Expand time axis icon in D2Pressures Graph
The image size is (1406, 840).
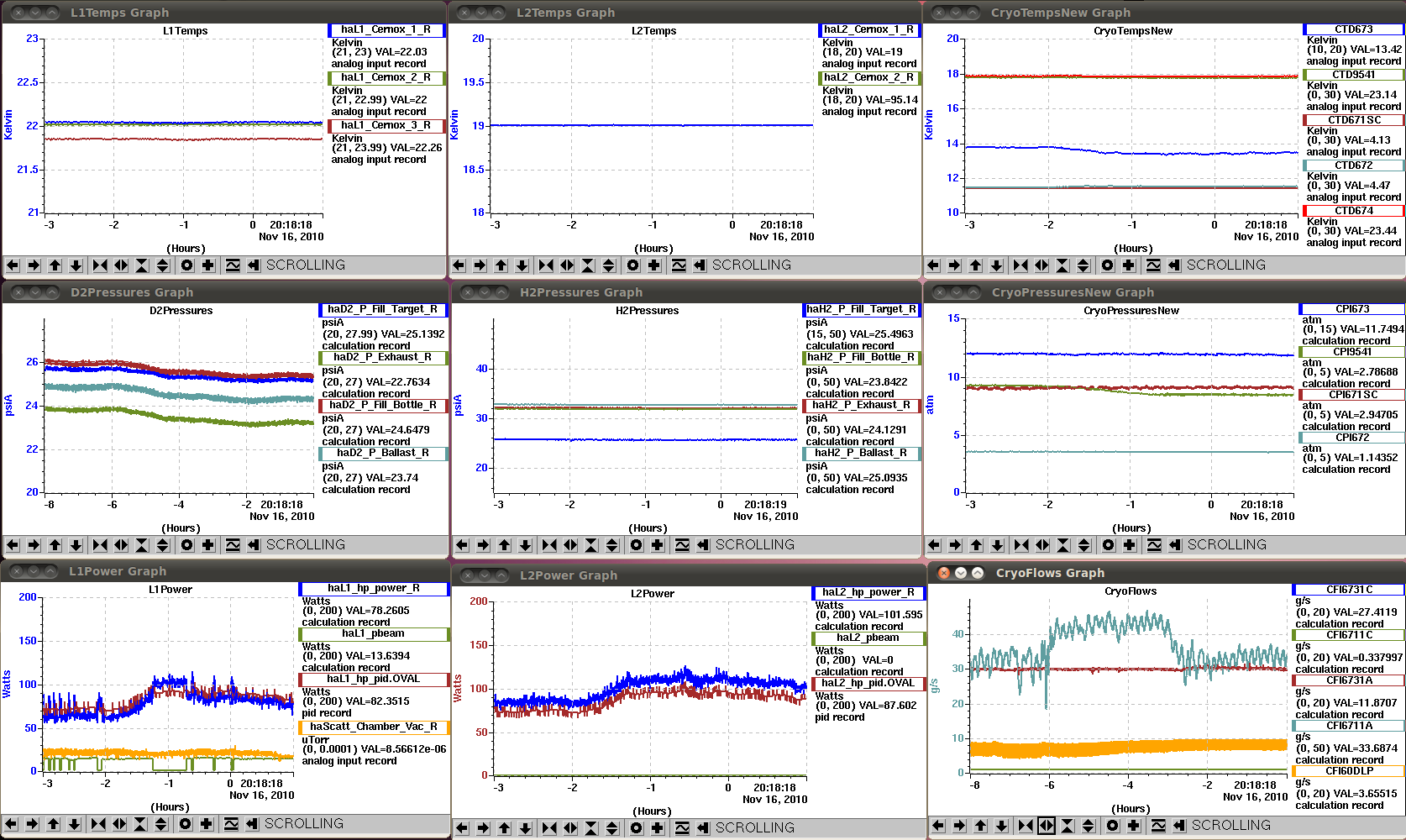[x=121, y=545]
